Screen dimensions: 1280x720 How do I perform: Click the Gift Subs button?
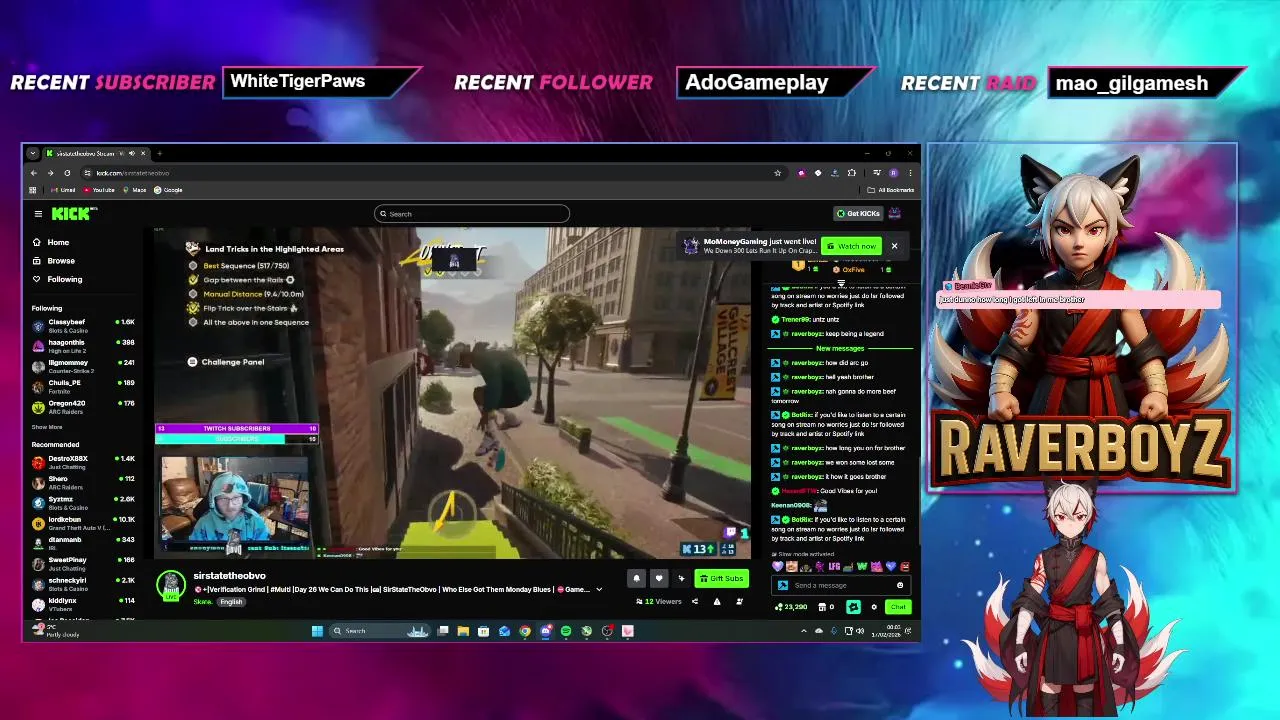722,578
